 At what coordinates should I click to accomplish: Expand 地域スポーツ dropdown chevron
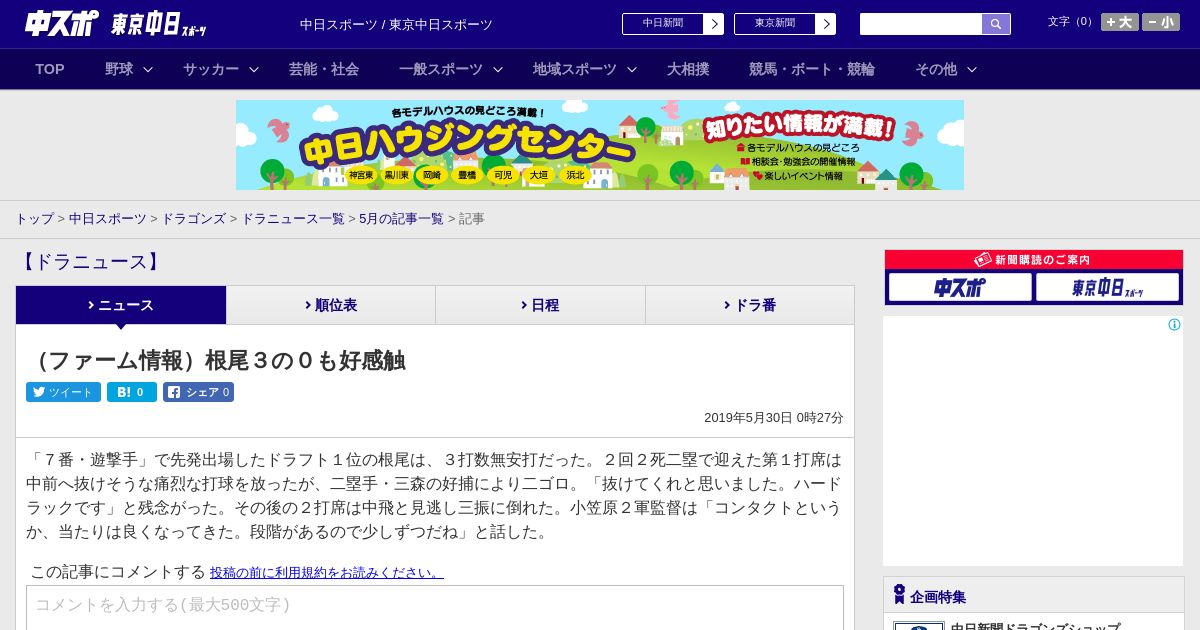click(x=632, y=69)
